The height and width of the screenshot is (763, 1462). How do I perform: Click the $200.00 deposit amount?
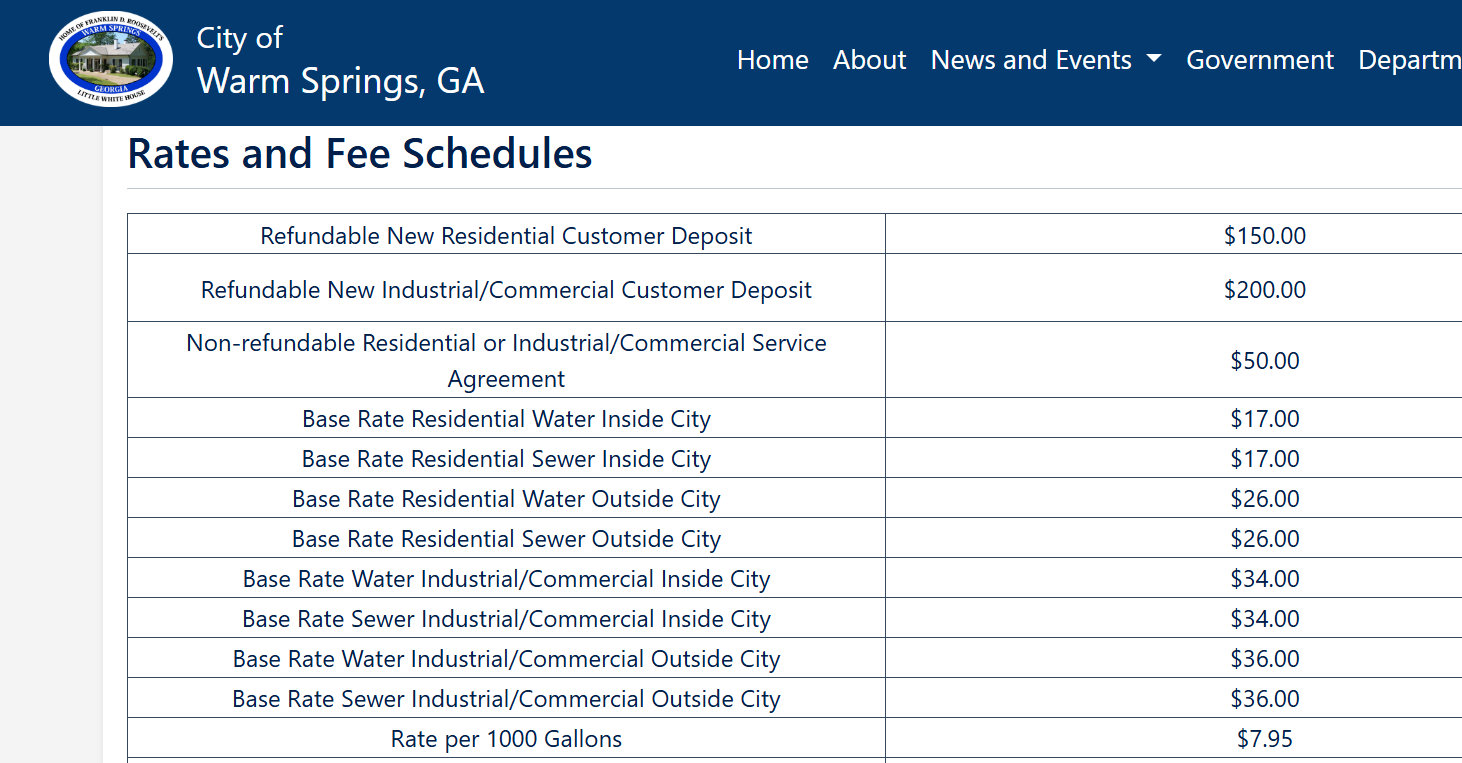1264,290
